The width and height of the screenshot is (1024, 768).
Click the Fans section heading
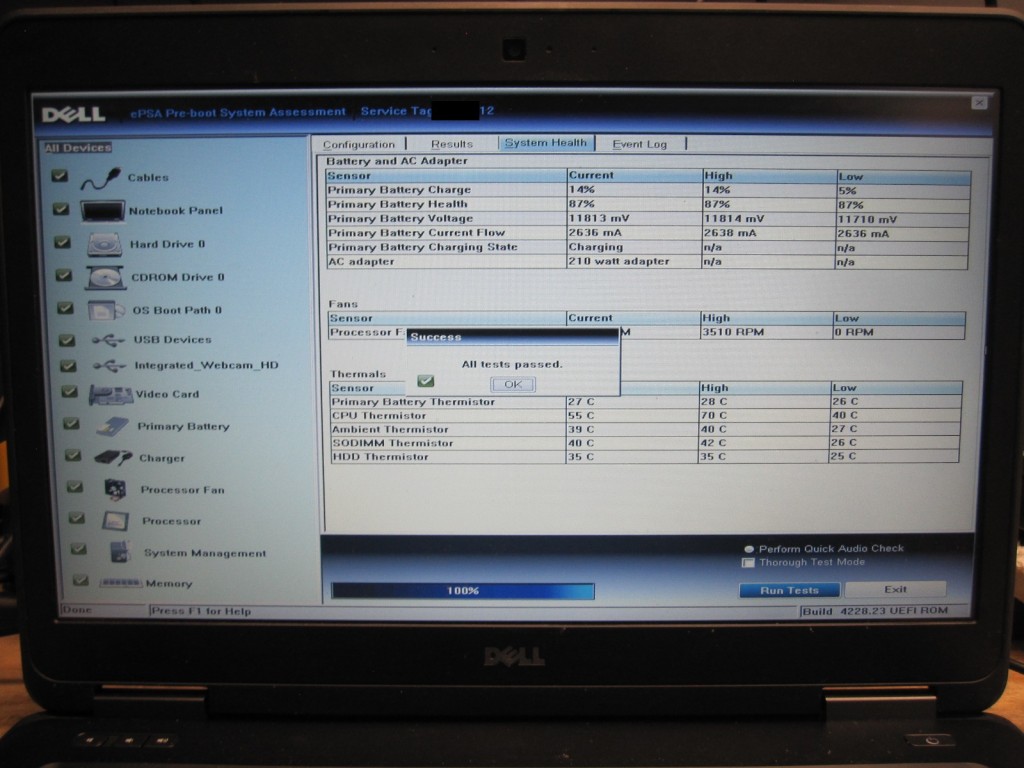coord(344,304)
